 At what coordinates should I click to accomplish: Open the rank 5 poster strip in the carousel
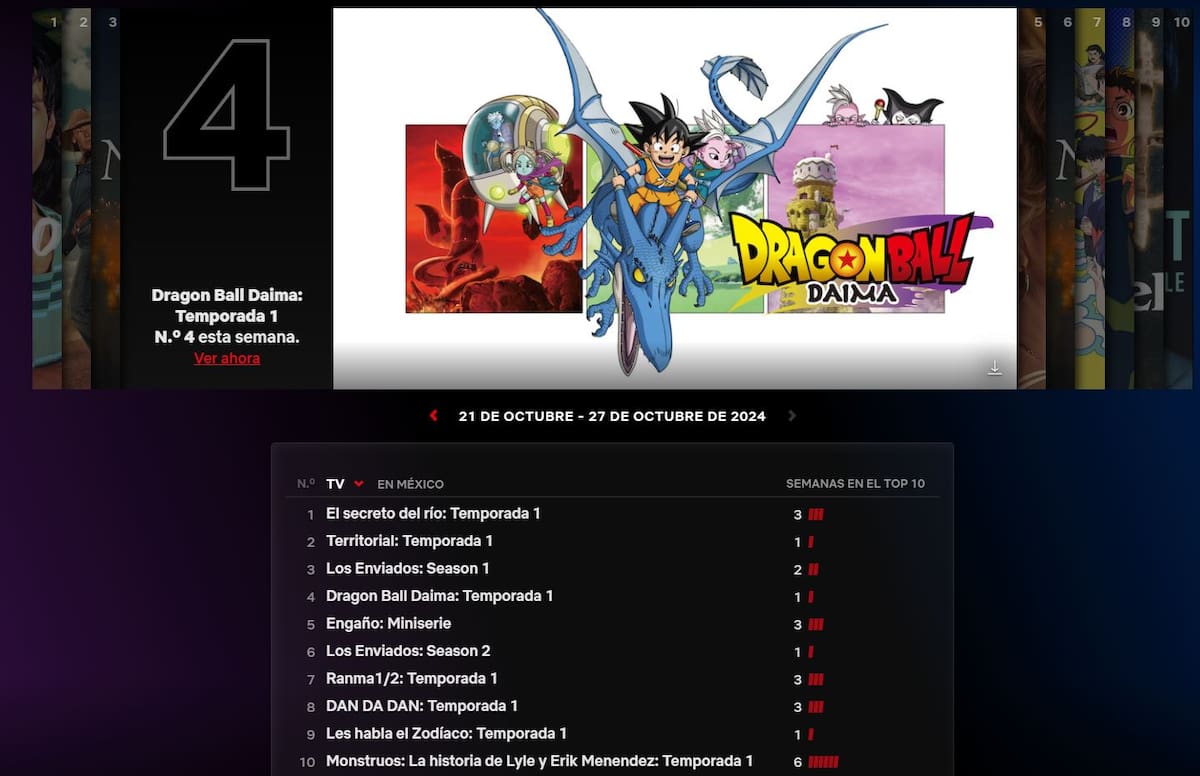click(x=1032, y=199)
